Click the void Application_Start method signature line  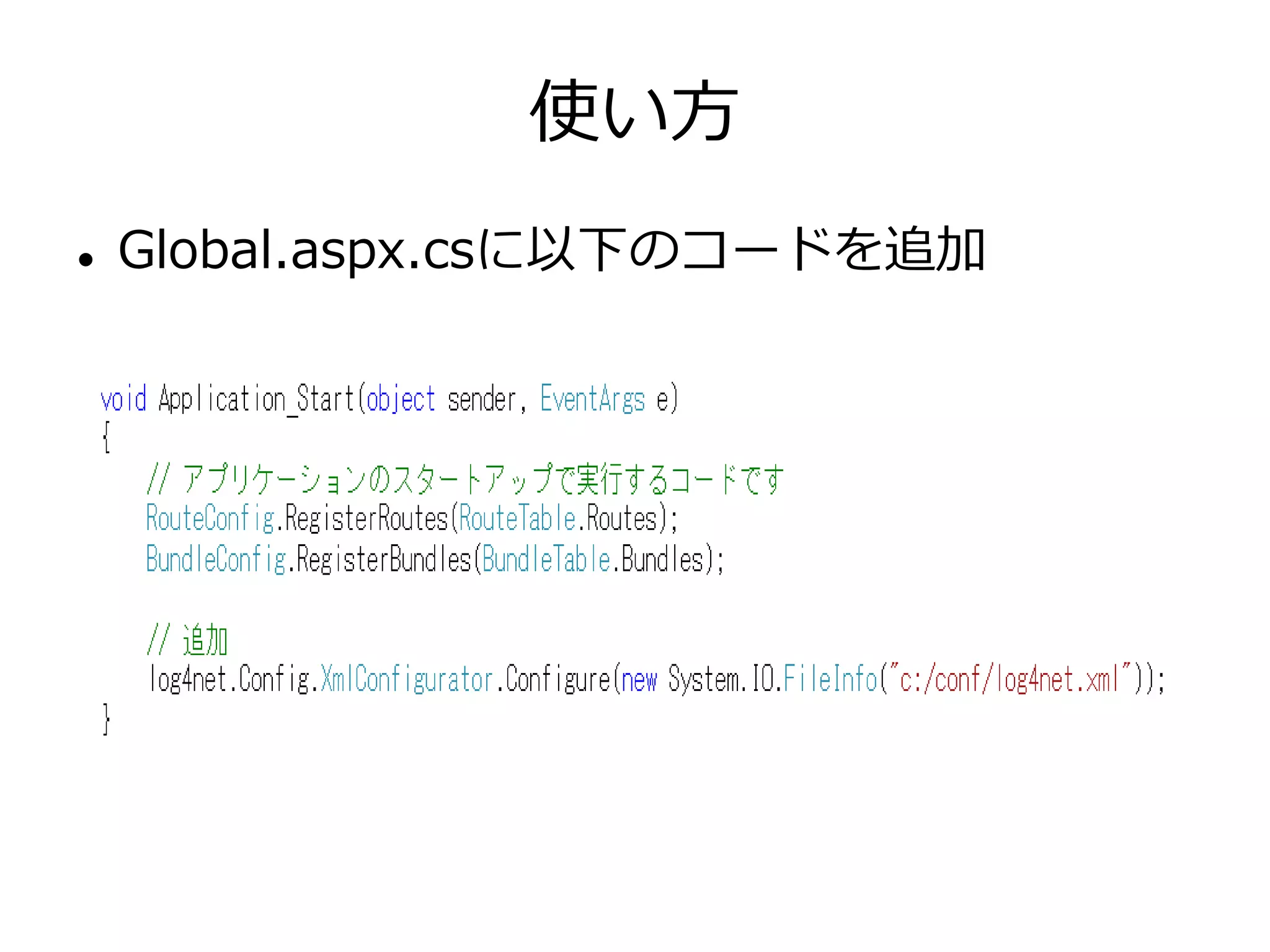click(x=389, y=399)
